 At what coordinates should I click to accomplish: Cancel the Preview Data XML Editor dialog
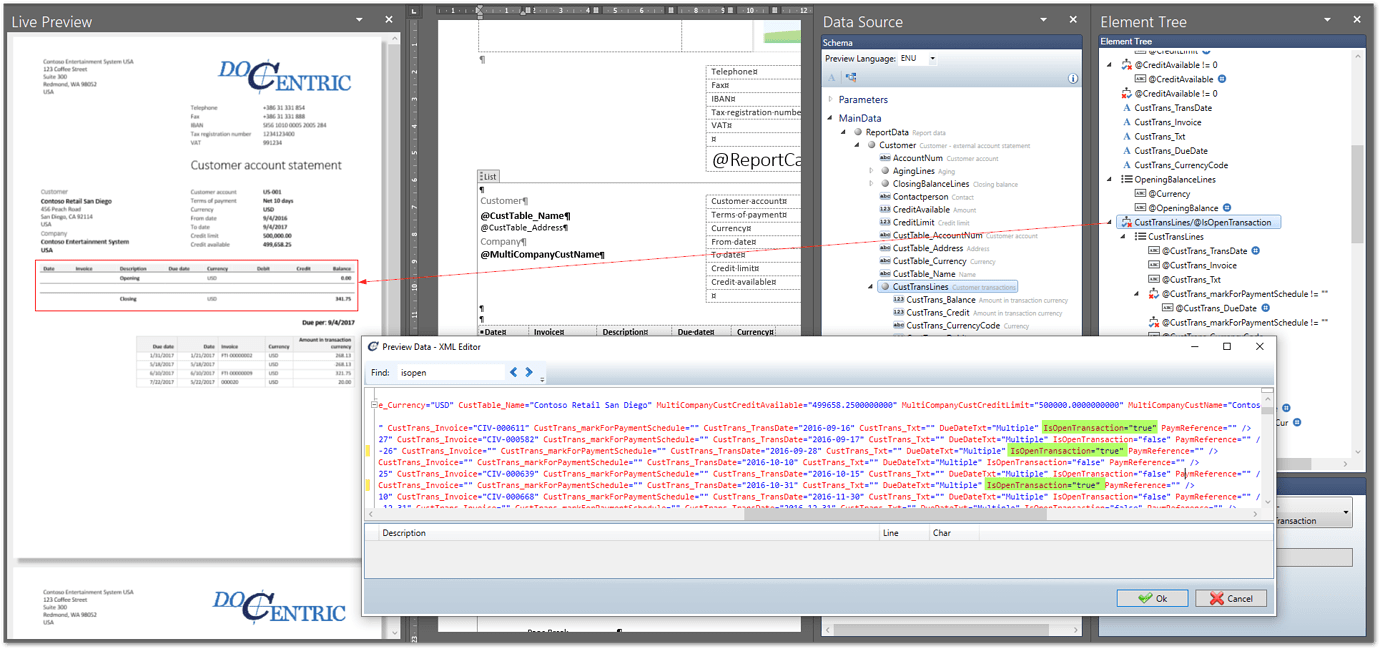point(1231,598)
